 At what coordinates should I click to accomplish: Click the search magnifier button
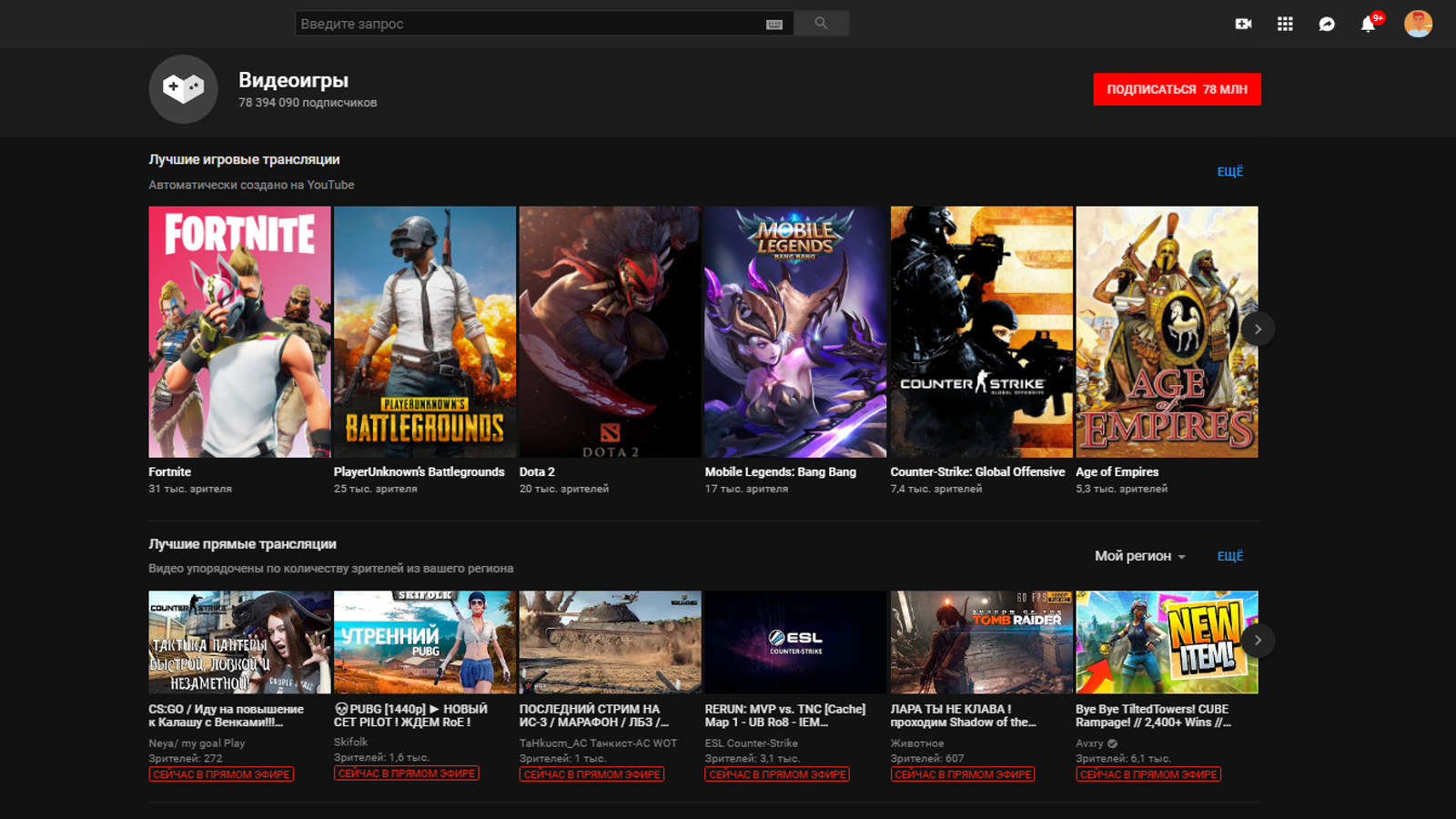tap(821, 24)
